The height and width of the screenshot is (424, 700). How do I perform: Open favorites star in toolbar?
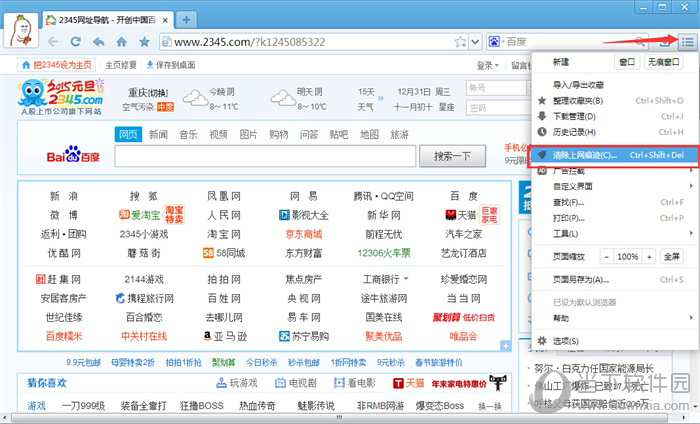[x=144, y=42]
